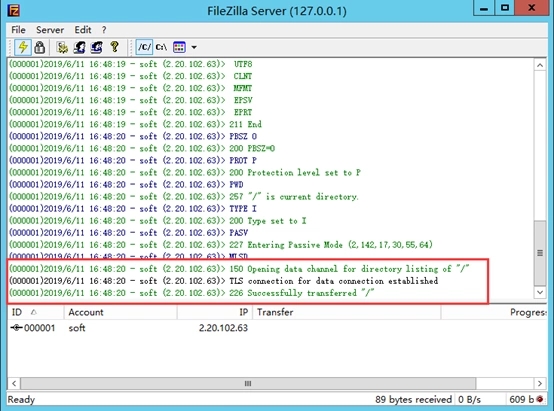This screenshot has height=411, width=554.
Task: Open the Server menu
Action: coord(50,30)
